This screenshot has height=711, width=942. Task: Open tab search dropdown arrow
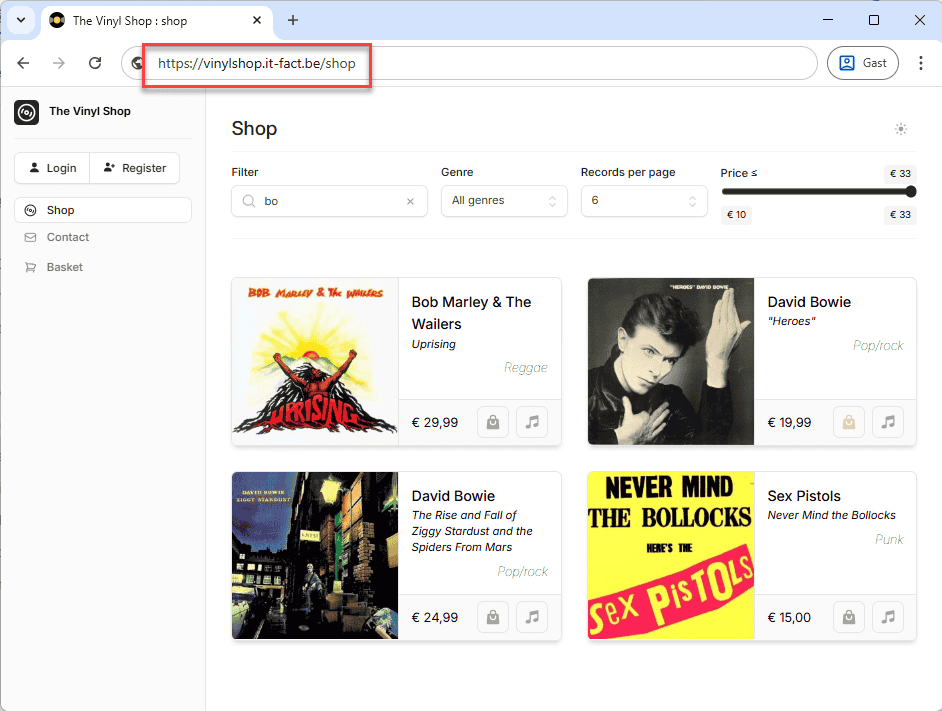(x=21, y=20)
